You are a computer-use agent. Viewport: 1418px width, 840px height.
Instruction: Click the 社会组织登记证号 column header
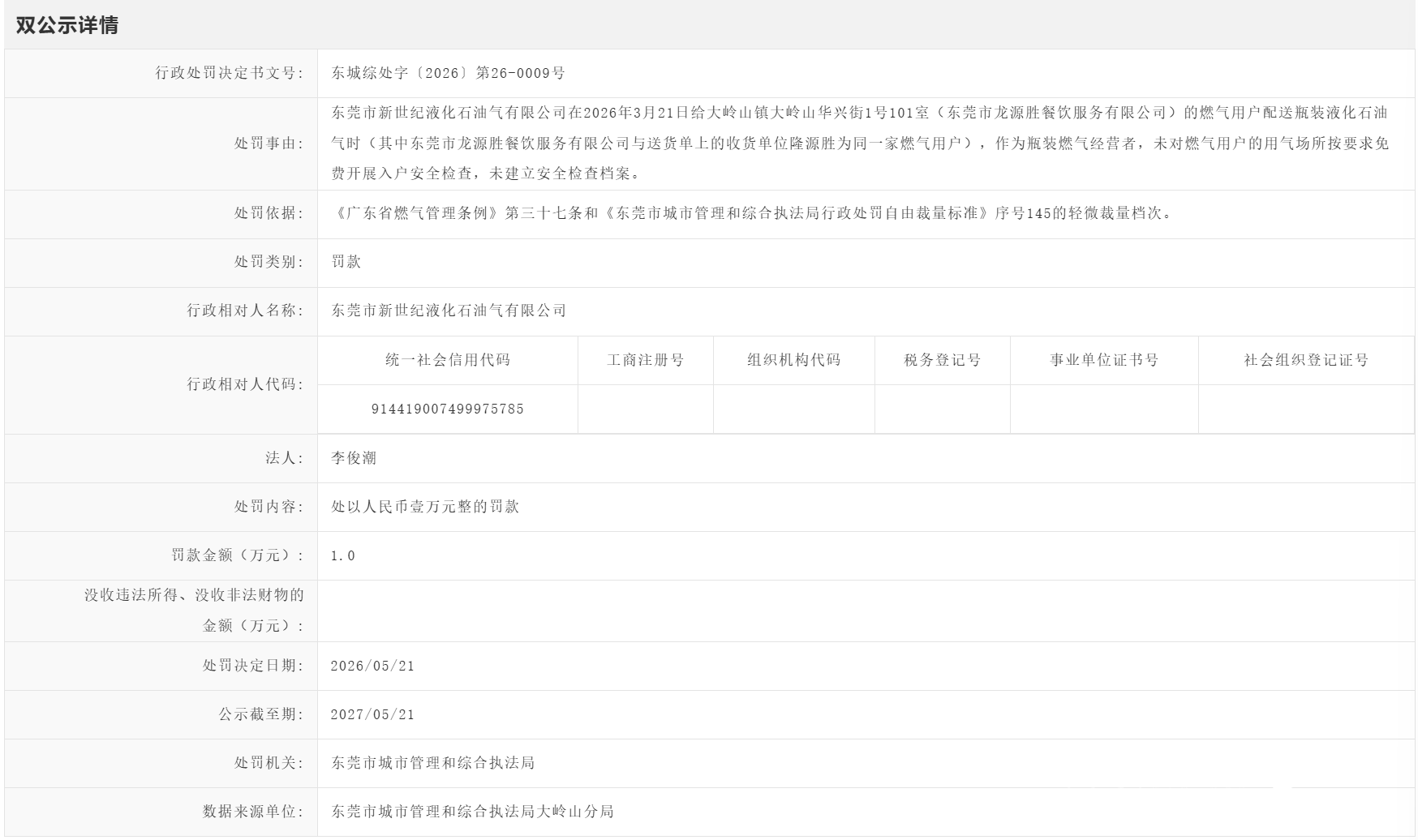pyautogui.click(x=1307, y=360)
